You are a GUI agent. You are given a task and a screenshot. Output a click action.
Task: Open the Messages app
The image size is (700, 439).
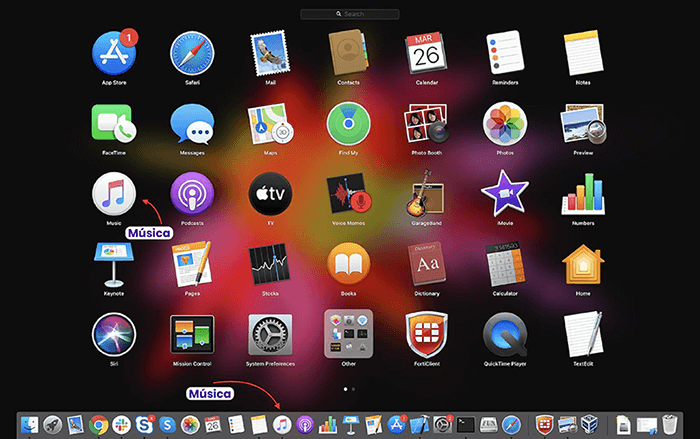click(192, 125)
